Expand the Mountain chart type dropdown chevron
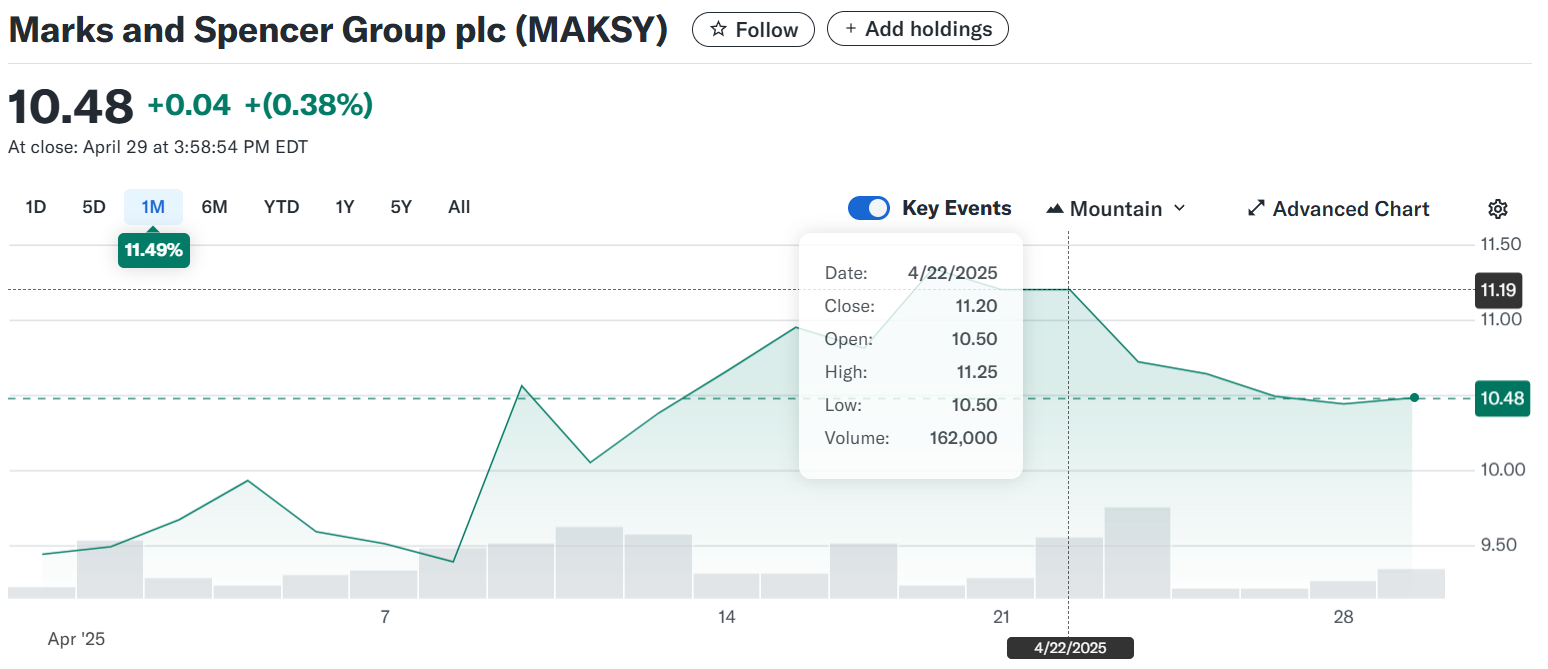 coord(1179,208)
